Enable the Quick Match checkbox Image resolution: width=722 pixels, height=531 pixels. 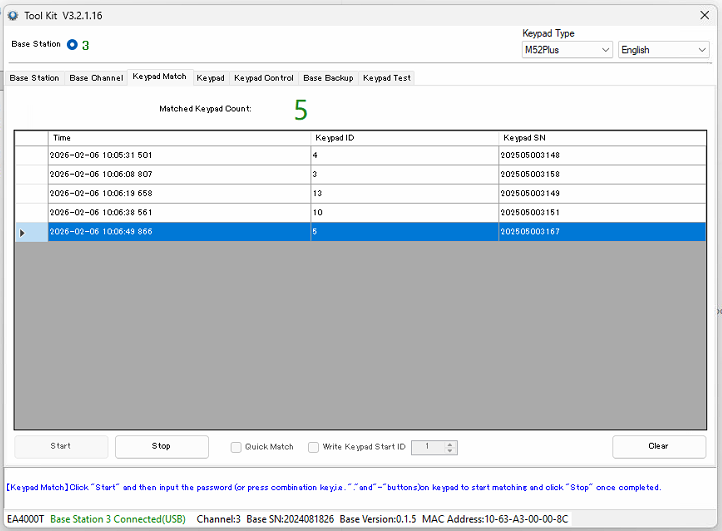pyautogui.click(x=237, y=447)
